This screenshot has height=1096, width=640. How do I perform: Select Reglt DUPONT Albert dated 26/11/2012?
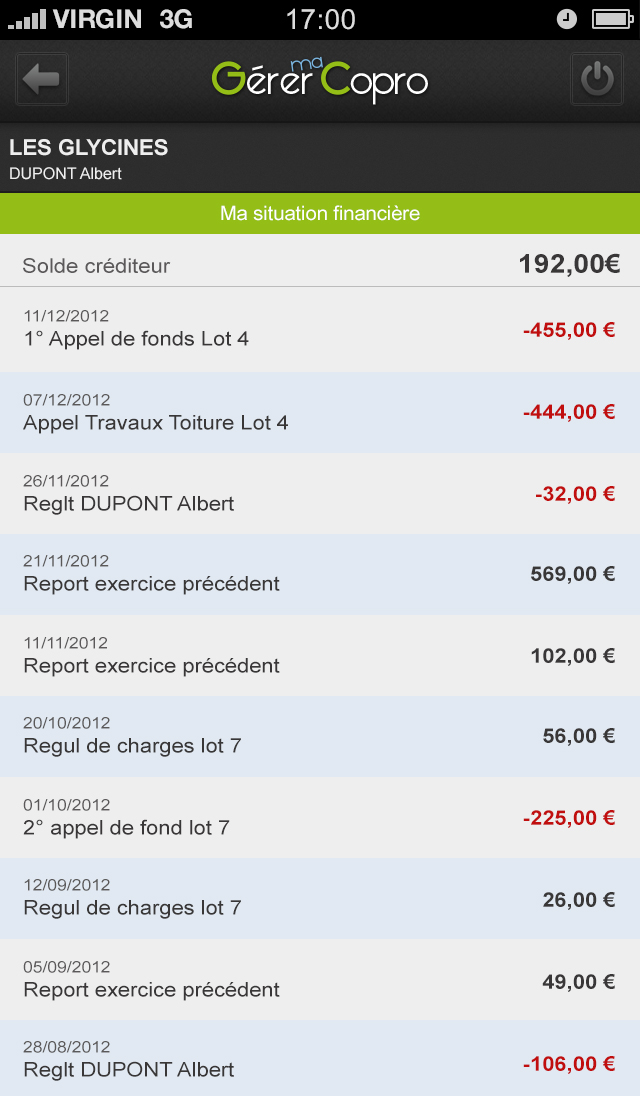[320, 493]
